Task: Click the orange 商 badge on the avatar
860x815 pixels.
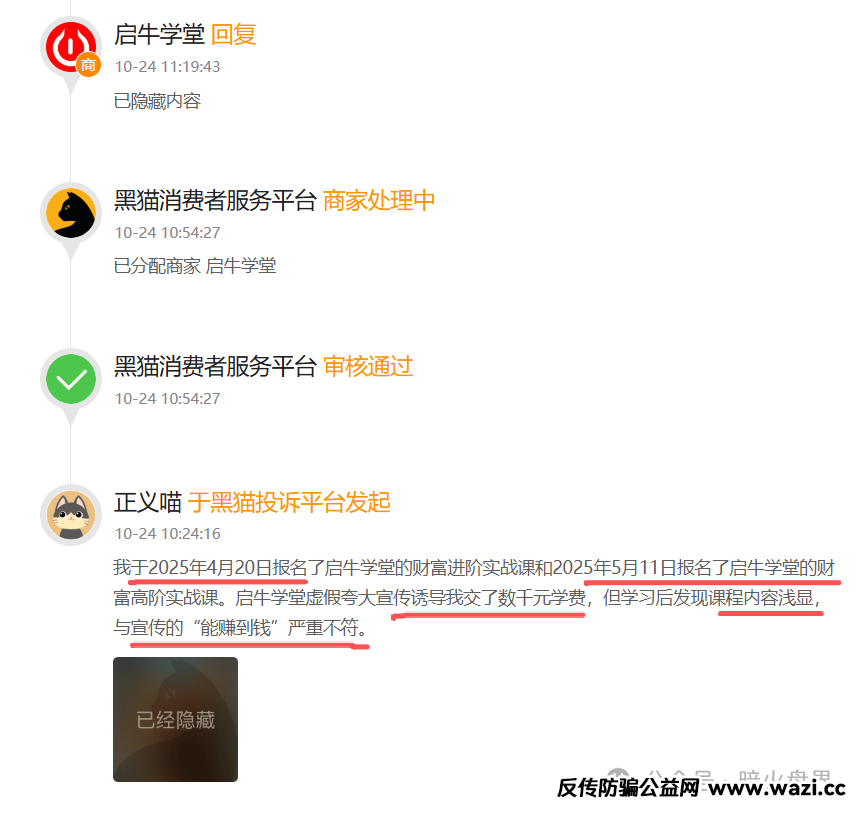Action: tap(88, 65)
